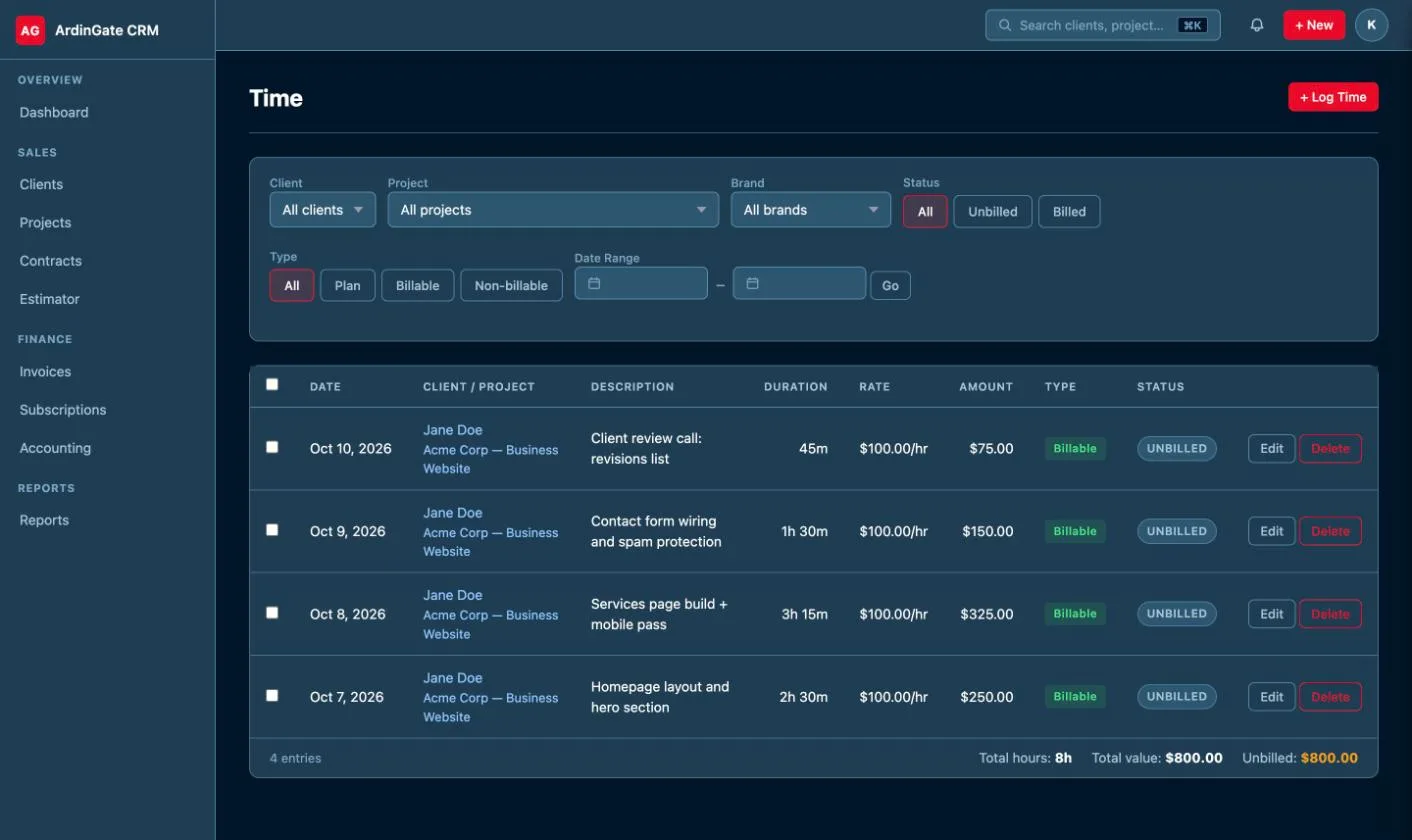The height and width of the screenshot is (840, 1412).
Task: Edit the Services page build entry
Action: click(1271, 614)
